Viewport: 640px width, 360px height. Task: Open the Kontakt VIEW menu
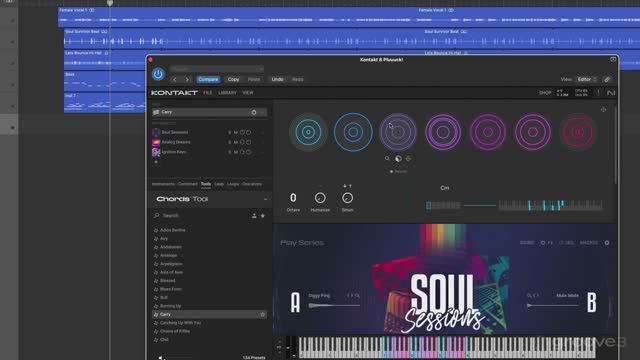248,93
